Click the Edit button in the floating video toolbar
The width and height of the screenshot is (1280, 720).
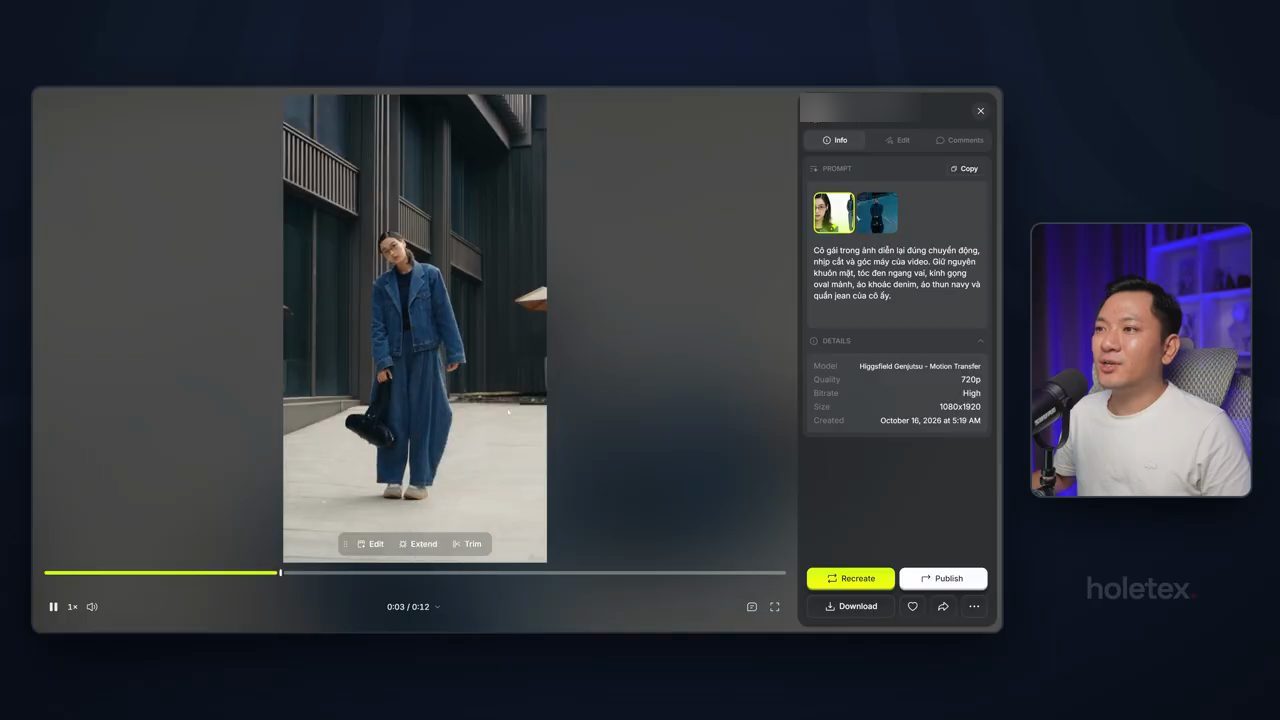tap(370, 544)
